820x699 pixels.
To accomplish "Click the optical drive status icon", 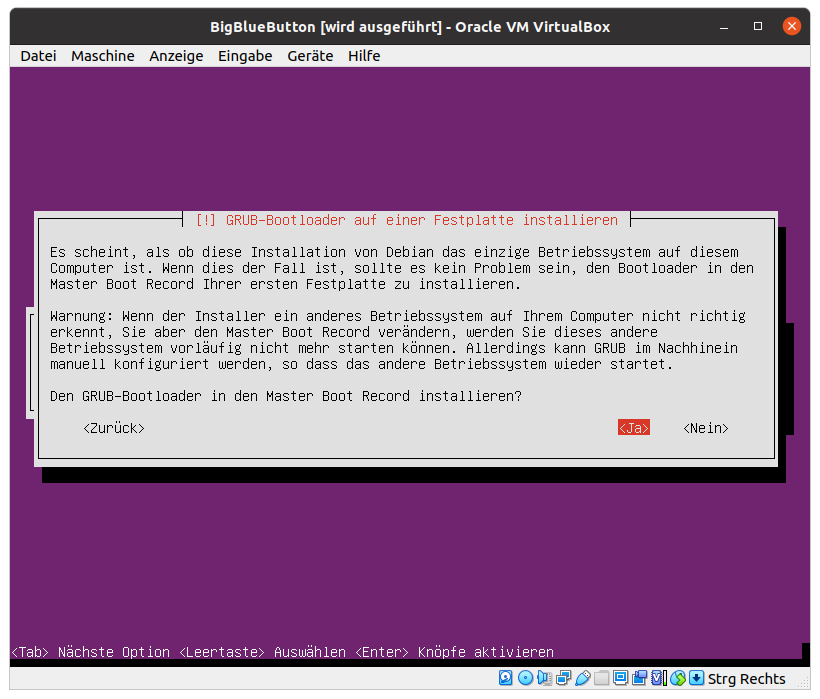I will pyautogui.click(x=525, y=678).
